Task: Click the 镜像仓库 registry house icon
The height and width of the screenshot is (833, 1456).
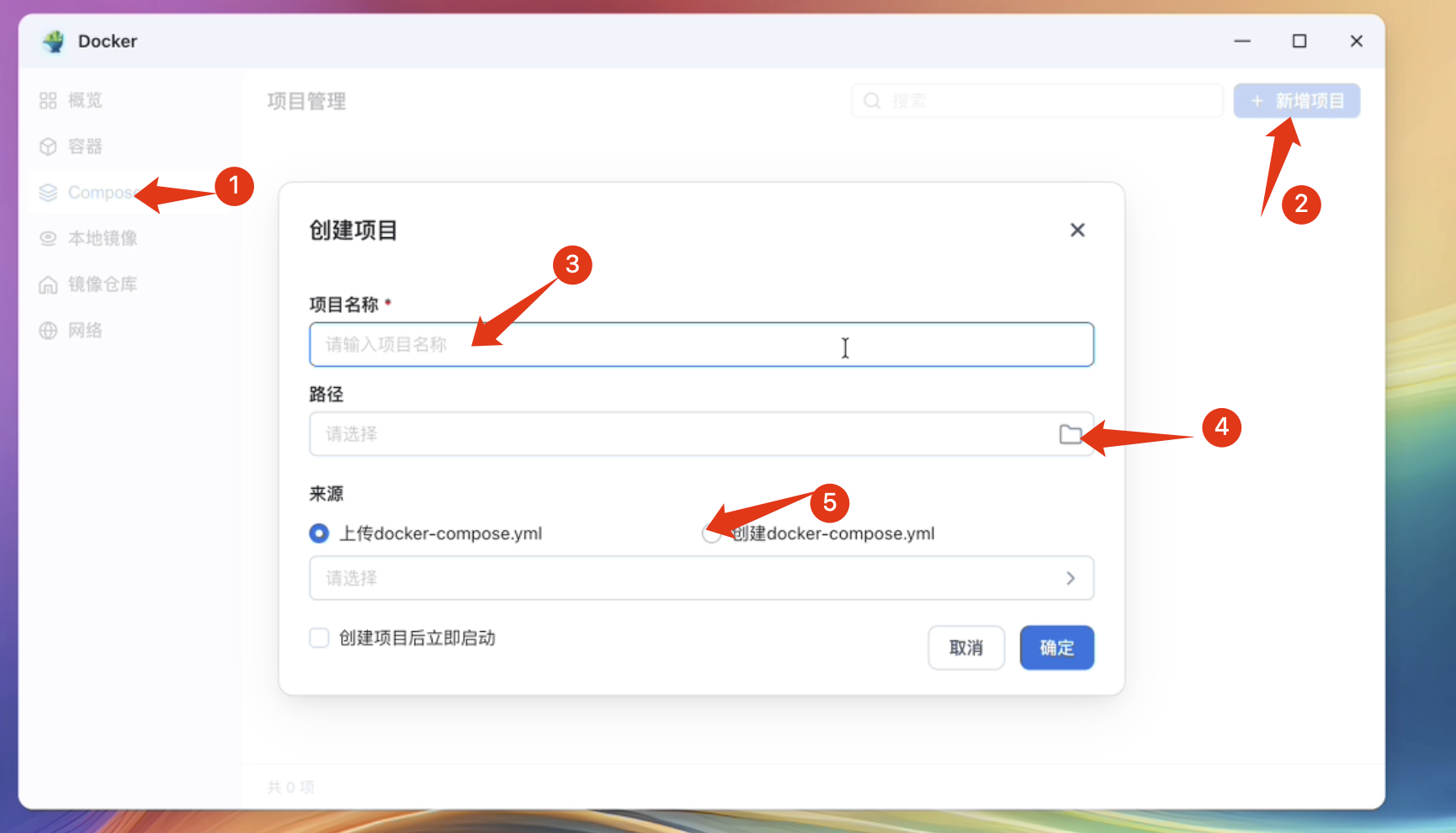Action: coord(49,285)
